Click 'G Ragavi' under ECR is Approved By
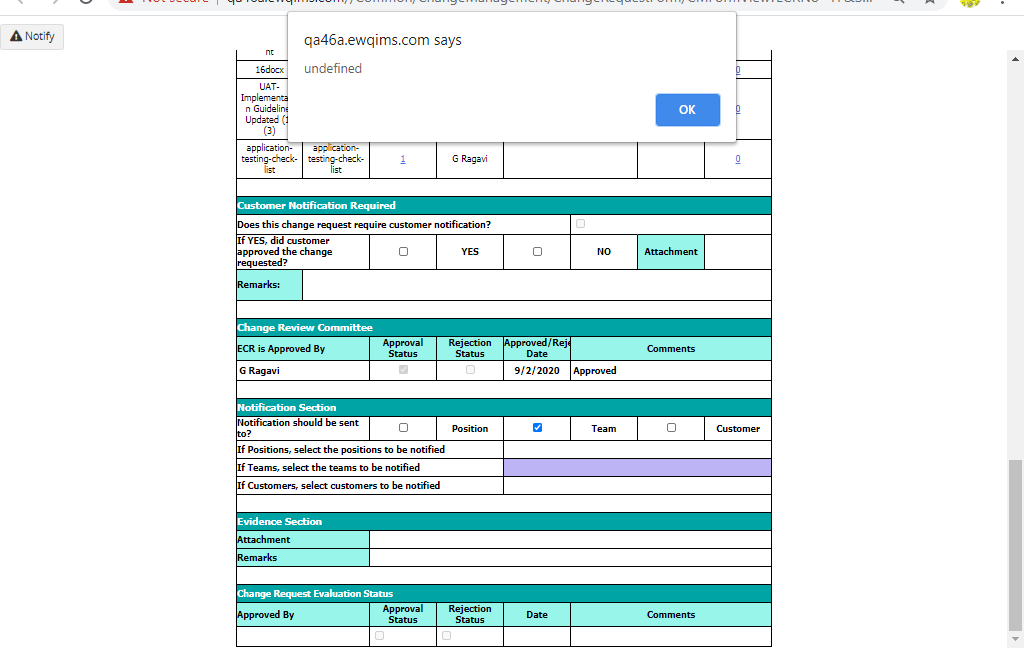This screenshot has width=1024, height=659. click(x=259, y=370)
